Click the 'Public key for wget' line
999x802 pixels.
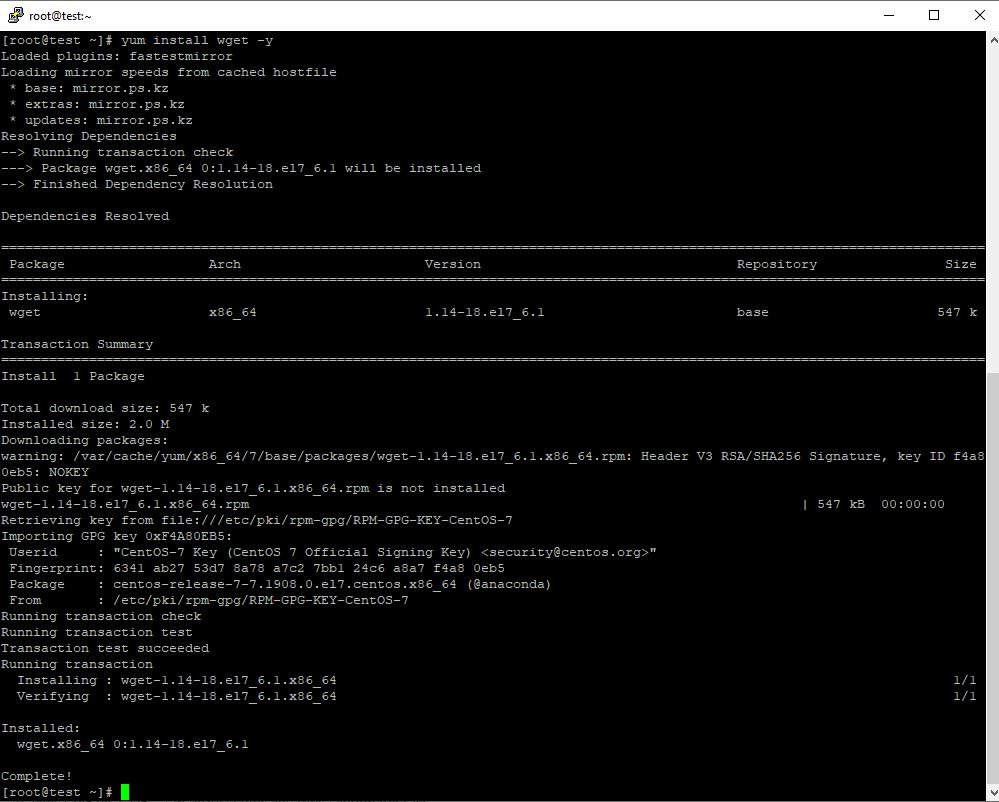[253, 488]
